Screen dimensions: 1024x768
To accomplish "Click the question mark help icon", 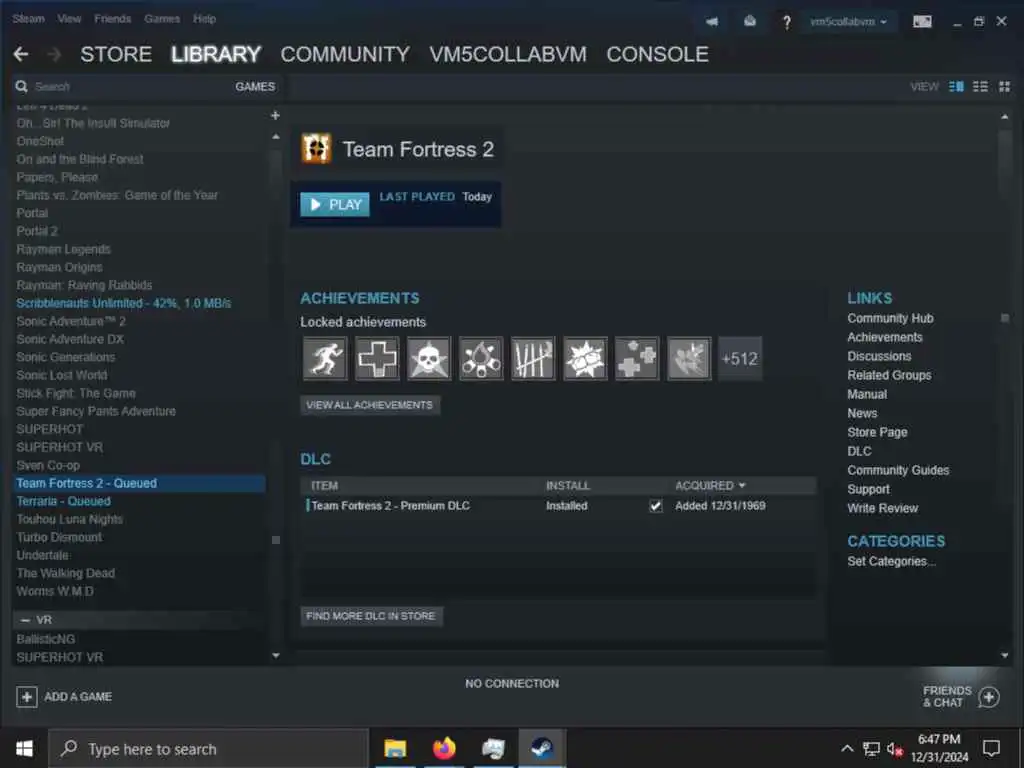I will (787, 22).
